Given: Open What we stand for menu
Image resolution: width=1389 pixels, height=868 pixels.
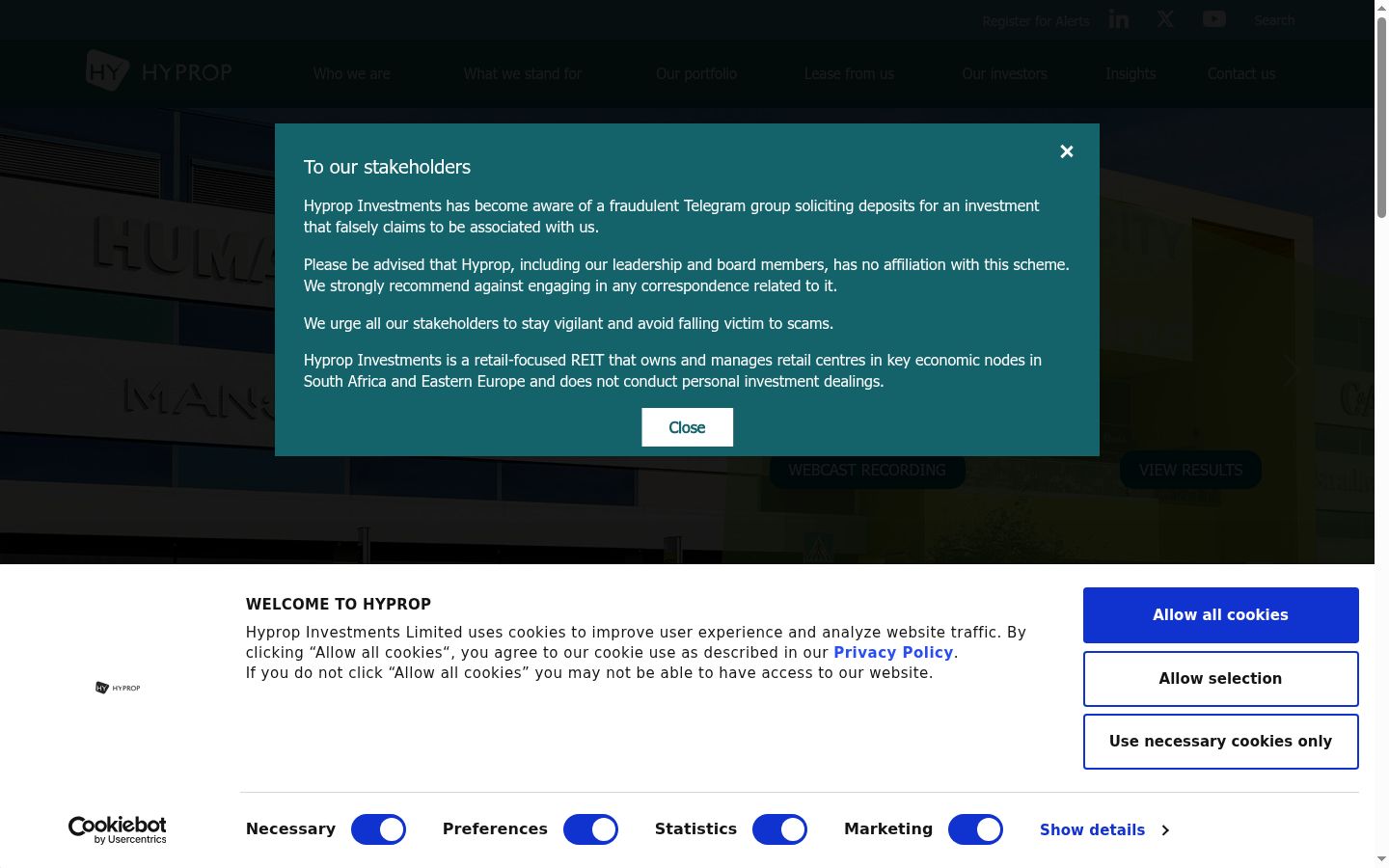Looking at the screenshot, I should pyautogui.click(x=523, y=74).
